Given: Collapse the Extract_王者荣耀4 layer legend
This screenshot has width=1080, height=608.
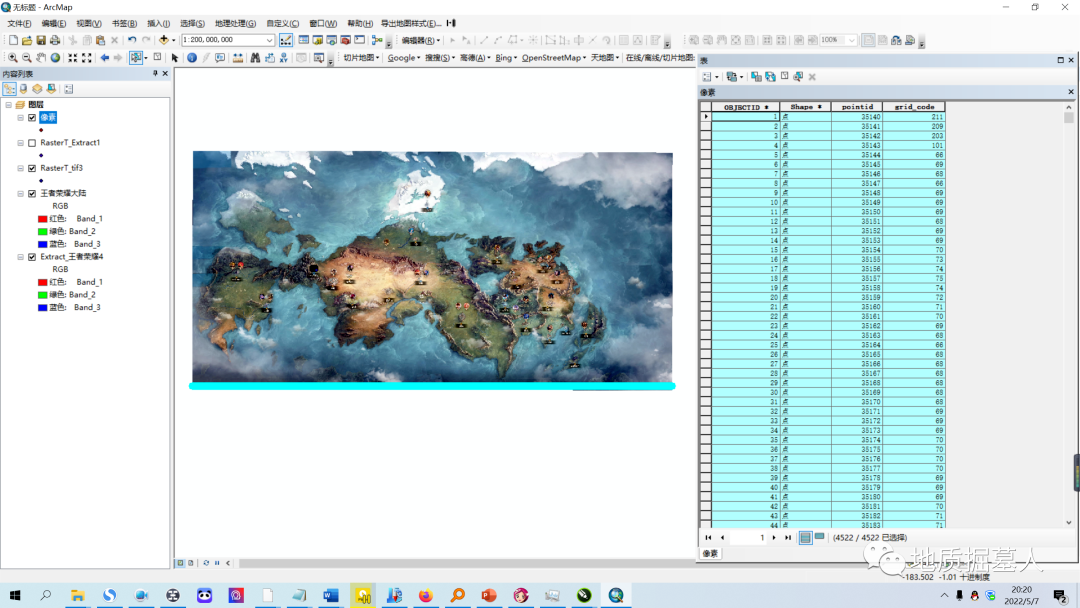Looking at the screenshot, I should (x=21, y=257).
